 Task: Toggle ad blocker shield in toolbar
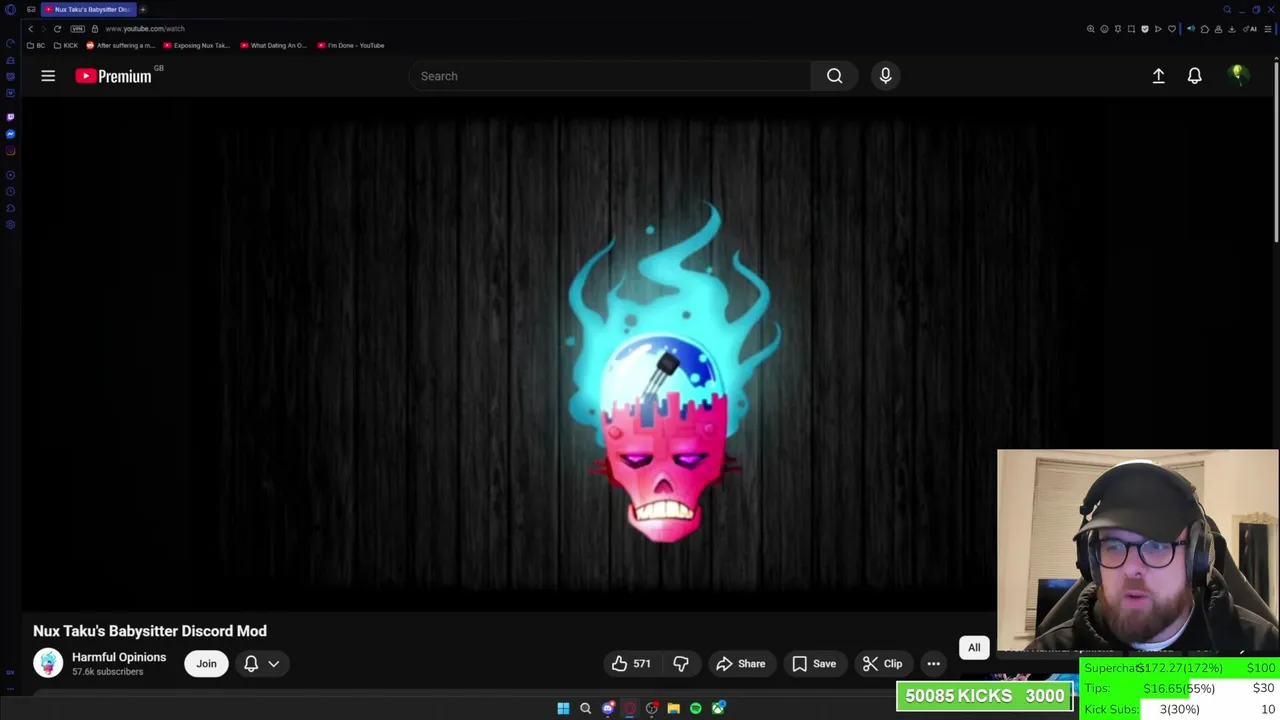1145,29
